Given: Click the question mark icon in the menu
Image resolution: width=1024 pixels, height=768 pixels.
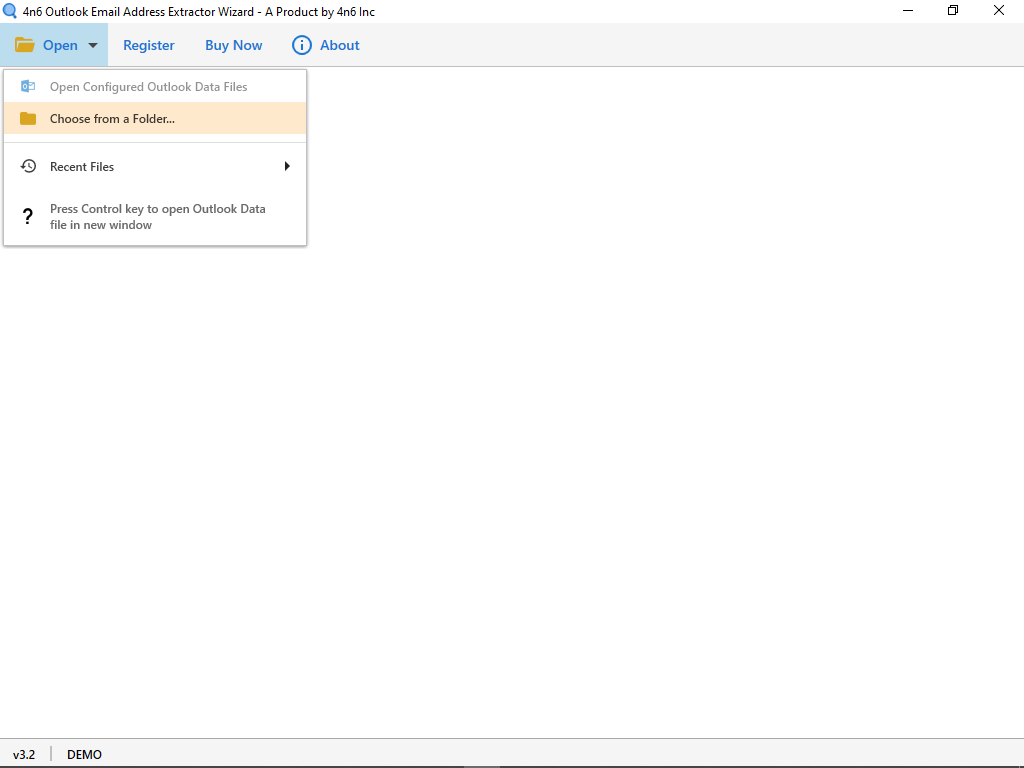Looking at the screenshot, I should tap(28, 216).
